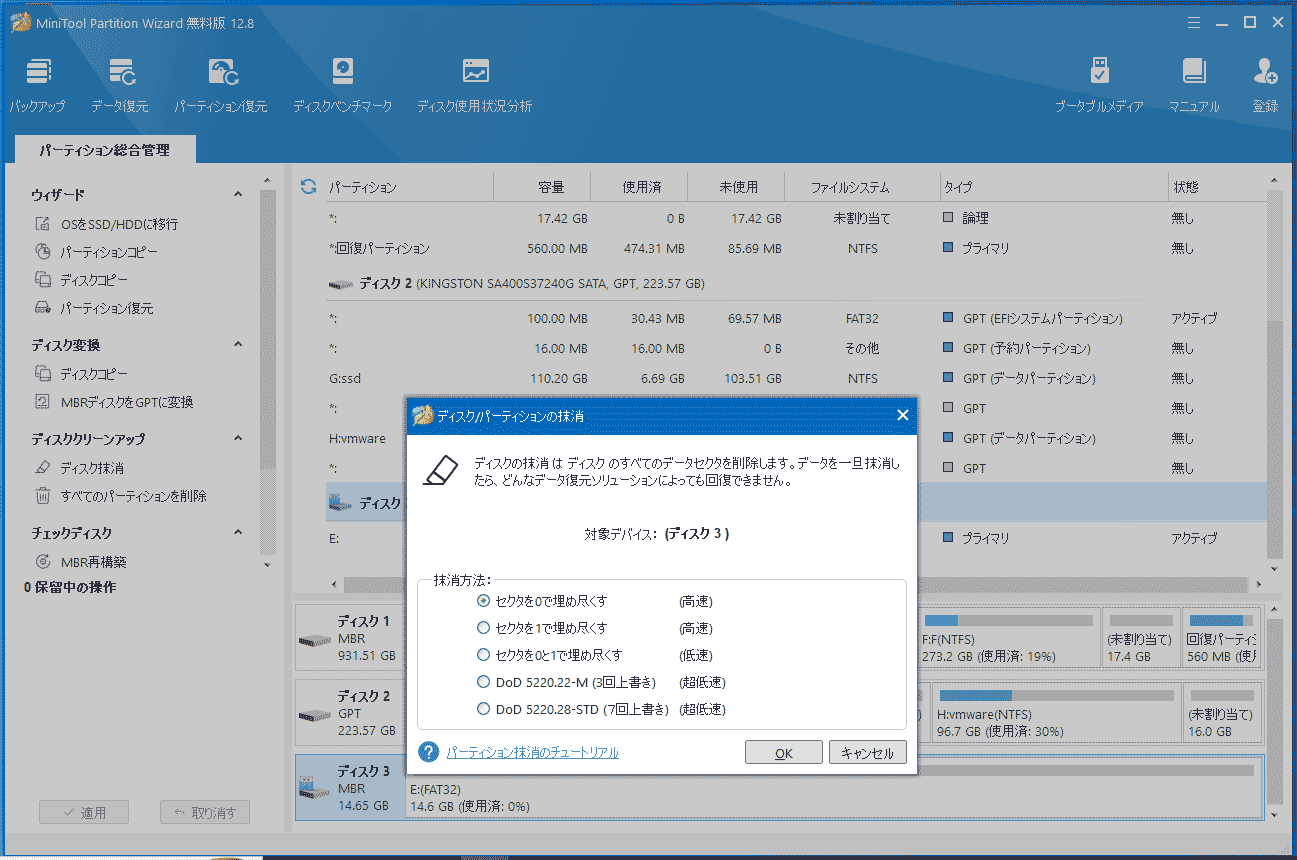The height and width of the screenshot is (860, 1297).
Task: Click キャンセル in wipe dialog
Action: (868, 753)
